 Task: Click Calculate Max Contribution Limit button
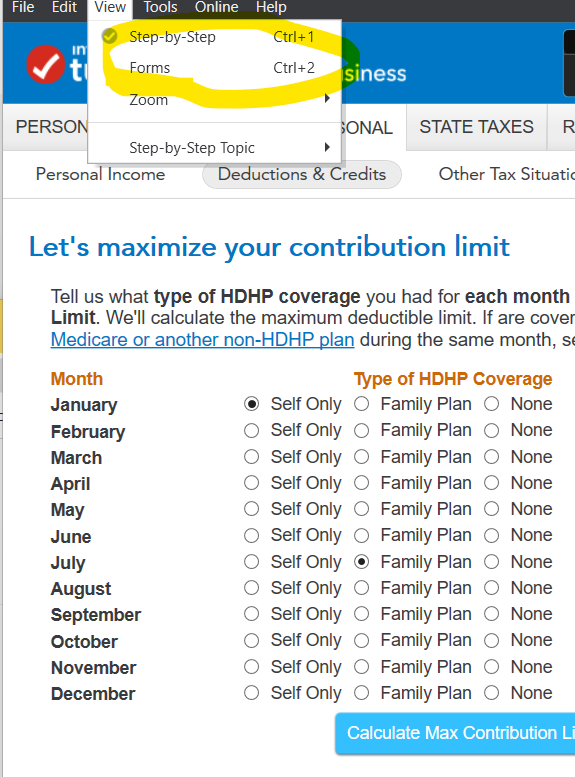pos(455,733)
